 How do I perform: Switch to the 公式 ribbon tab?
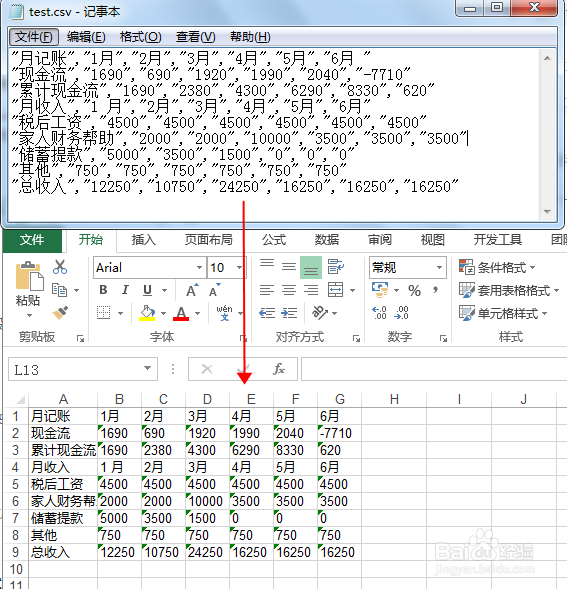274,240
